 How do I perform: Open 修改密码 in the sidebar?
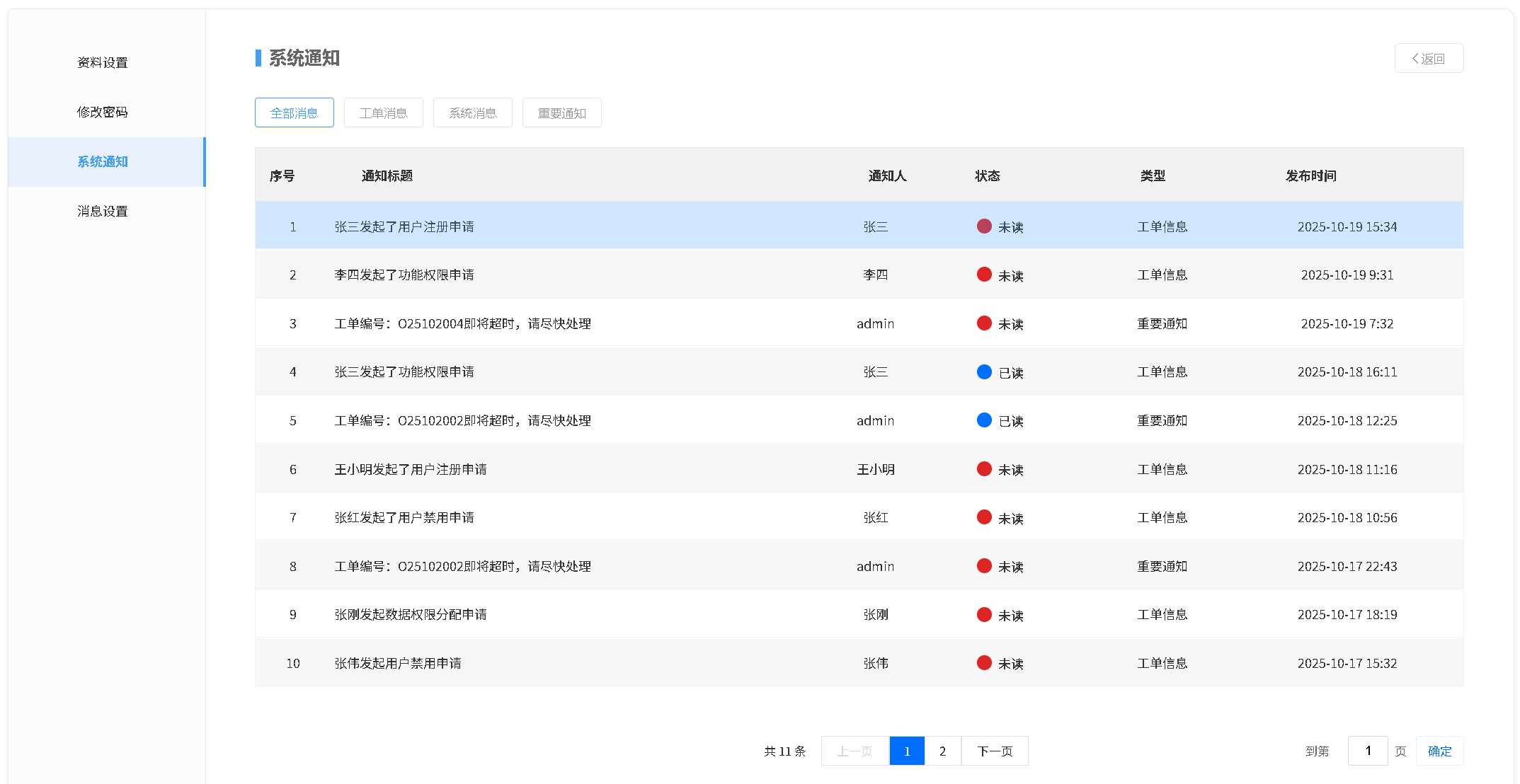click(x=103, y=112)
